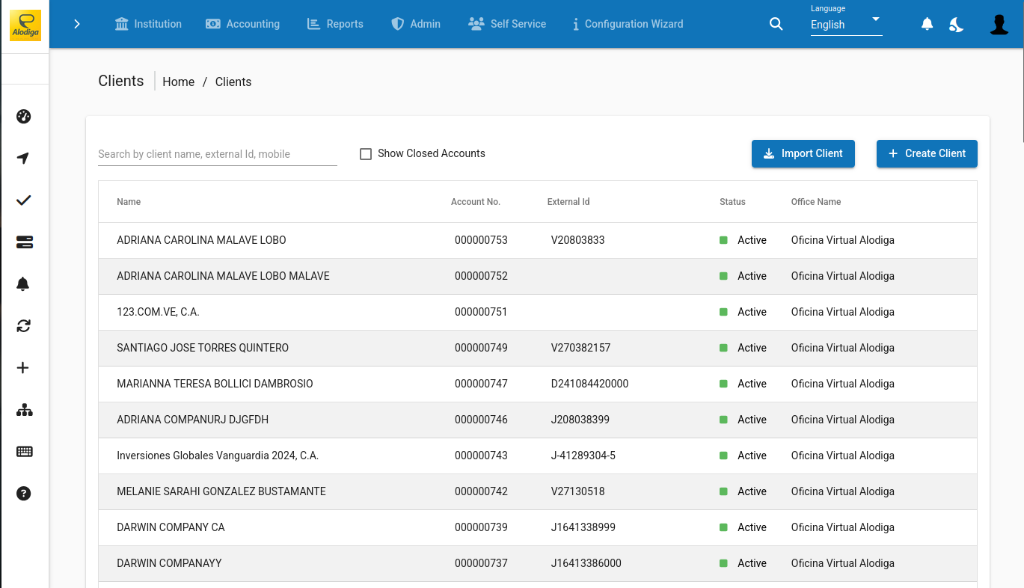1024x588 pixels.
Task: Expand the Language dropdown showing English
Action: coord(845,24)
